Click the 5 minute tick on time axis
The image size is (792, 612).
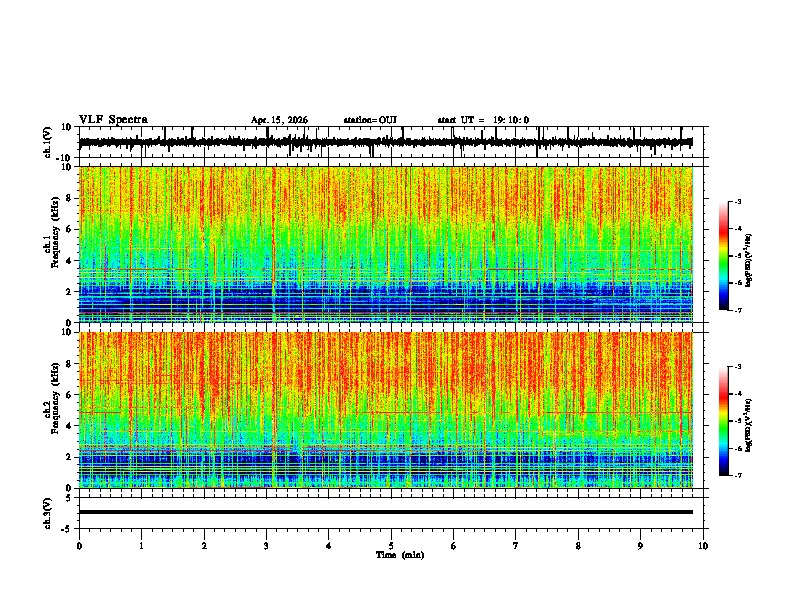[x=391, y=546]
